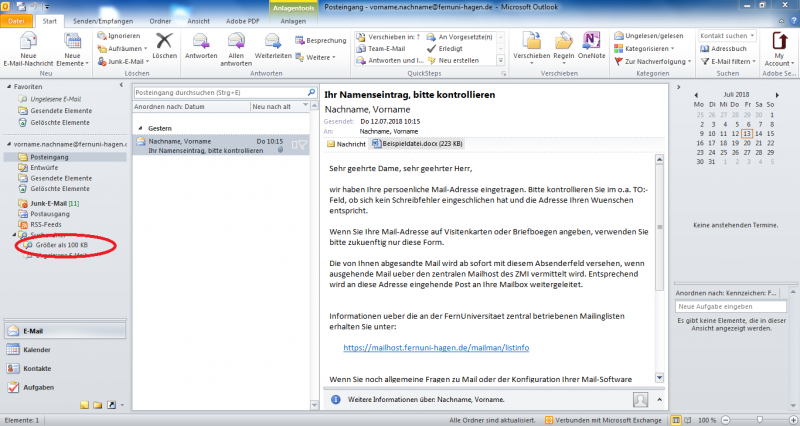Screen dimensions: 800x426
Task: Open the Adobe PDF tab
Action: click(x=243, y=21)
